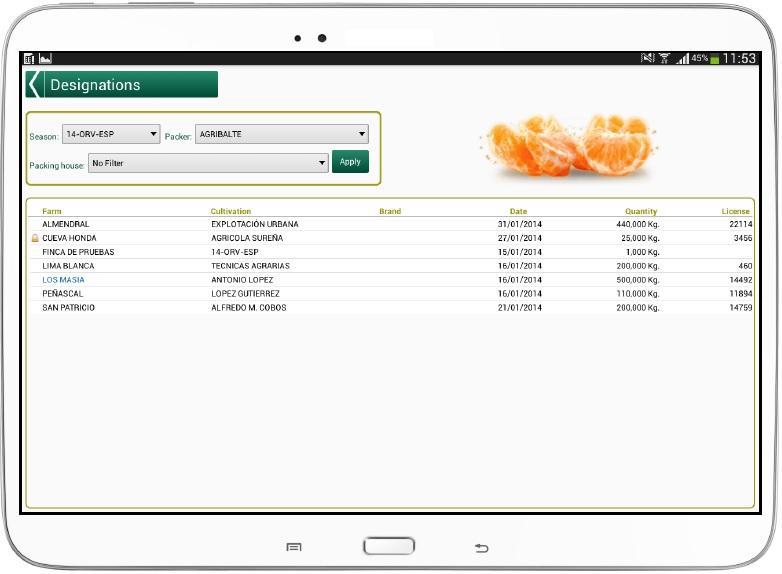Tap the mandarin orange image
Screen dimensions: 782x574
(x=569, y=146)
